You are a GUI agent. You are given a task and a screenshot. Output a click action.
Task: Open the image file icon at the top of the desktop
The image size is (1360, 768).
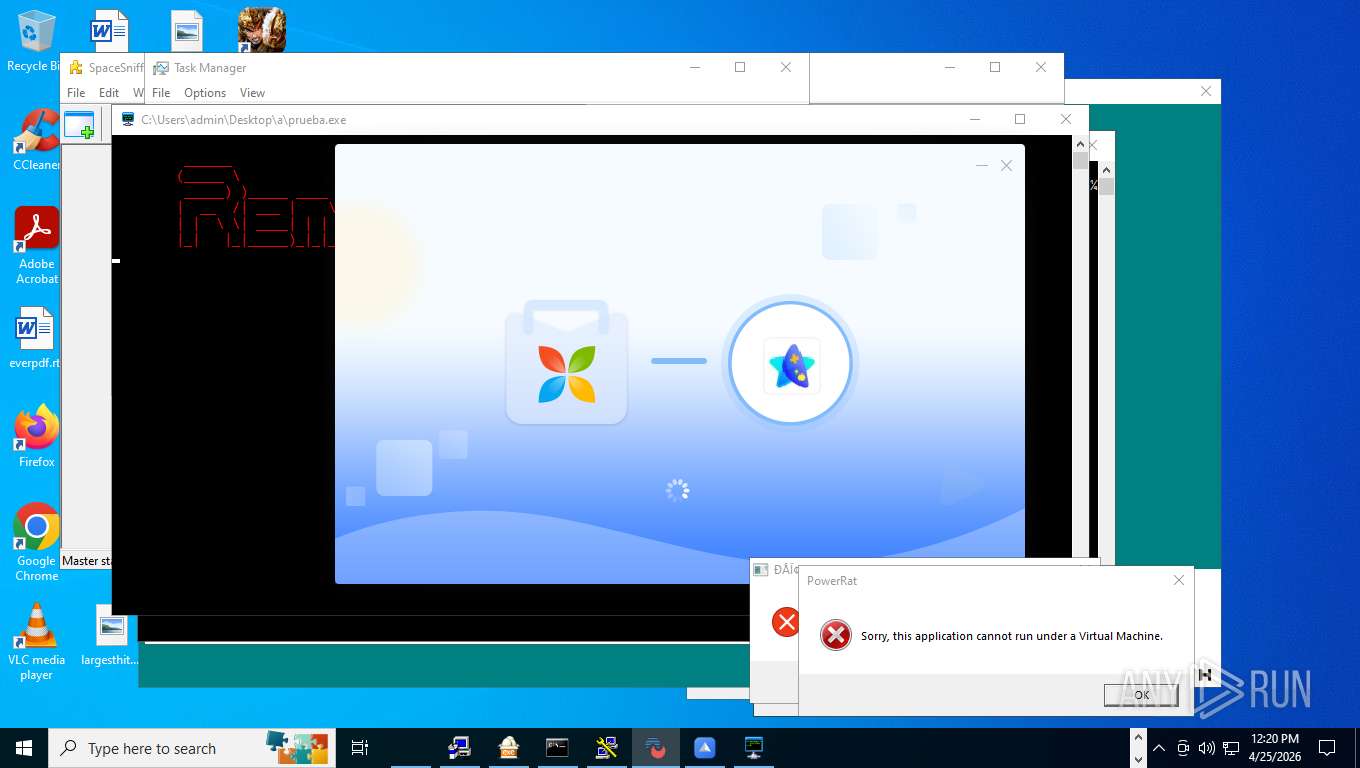(x=186, y=31)
